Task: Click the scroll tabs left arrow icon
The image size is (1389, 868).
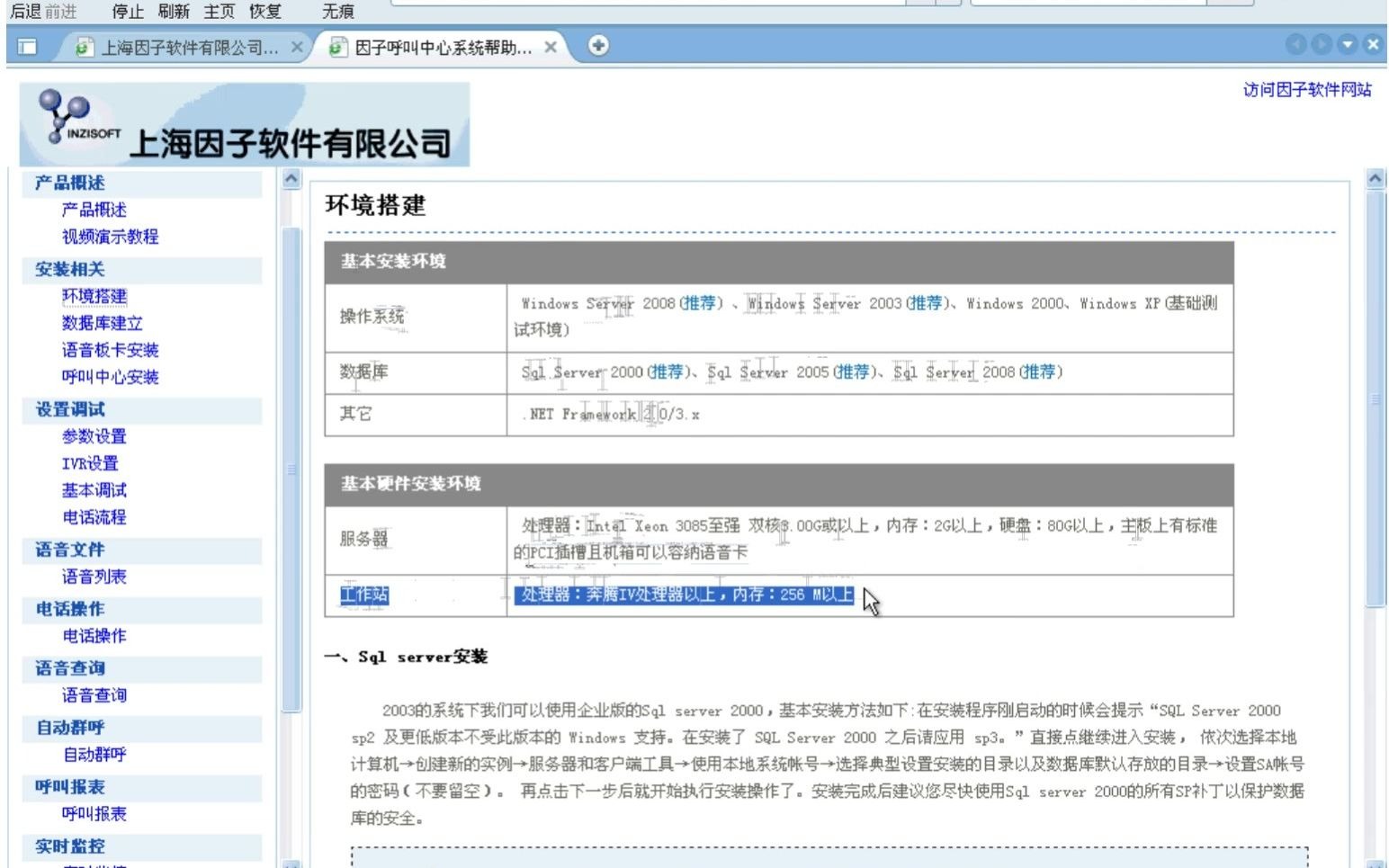Action: point(1296,44)
